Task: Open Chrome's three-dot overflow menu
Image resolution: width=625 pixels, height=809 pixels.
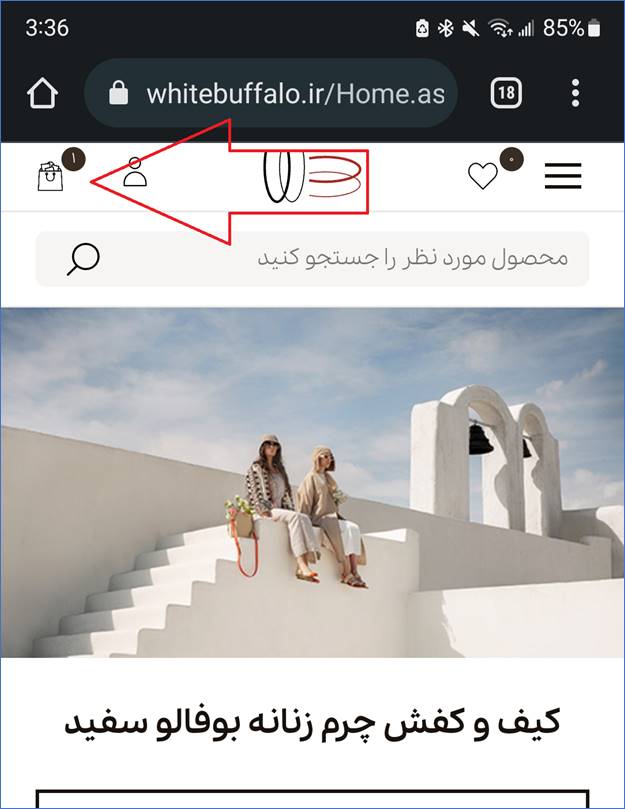Action: 575,93
